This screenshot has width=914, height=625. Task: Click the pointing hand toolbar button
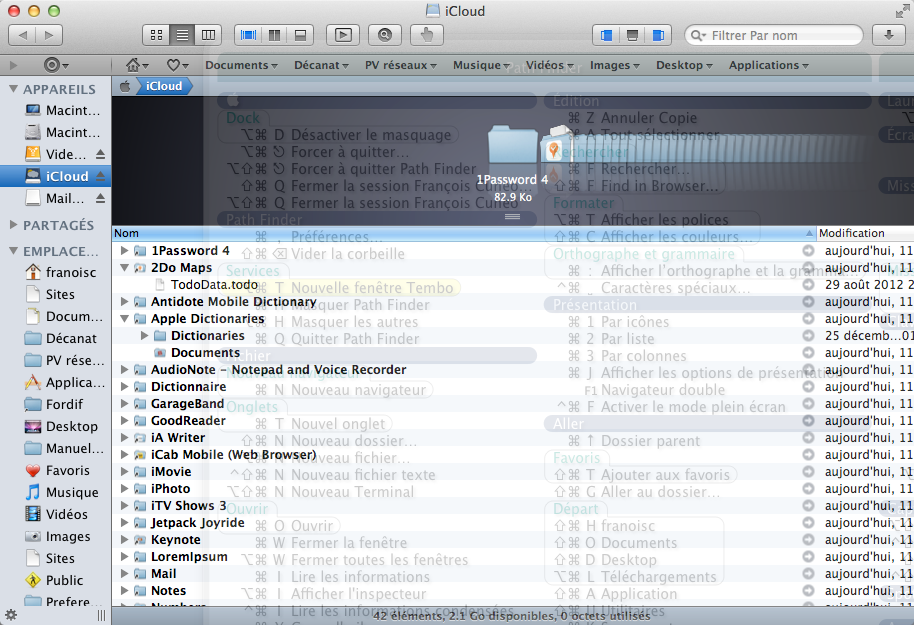427,36
